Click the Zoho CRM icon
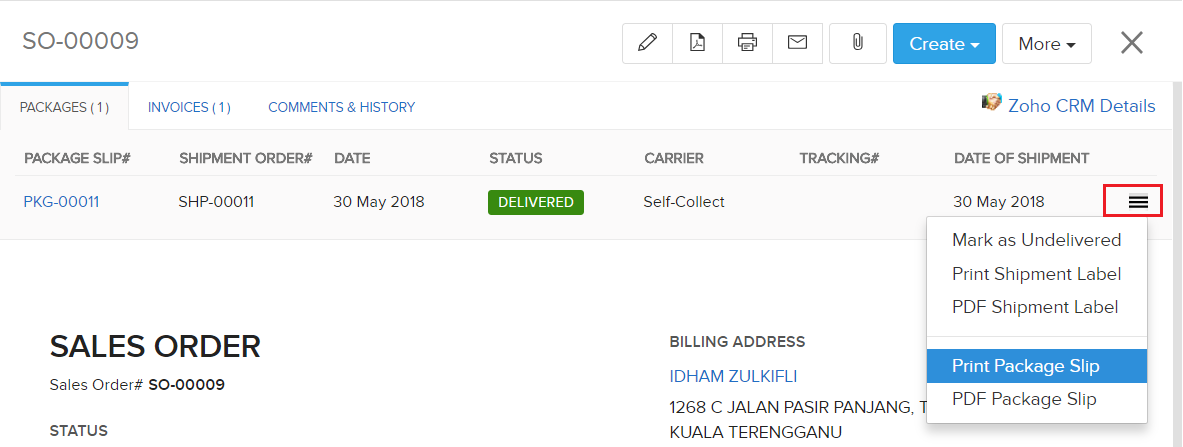The width and height of the screenshot is (1183, 447). [x=992, y=104]
